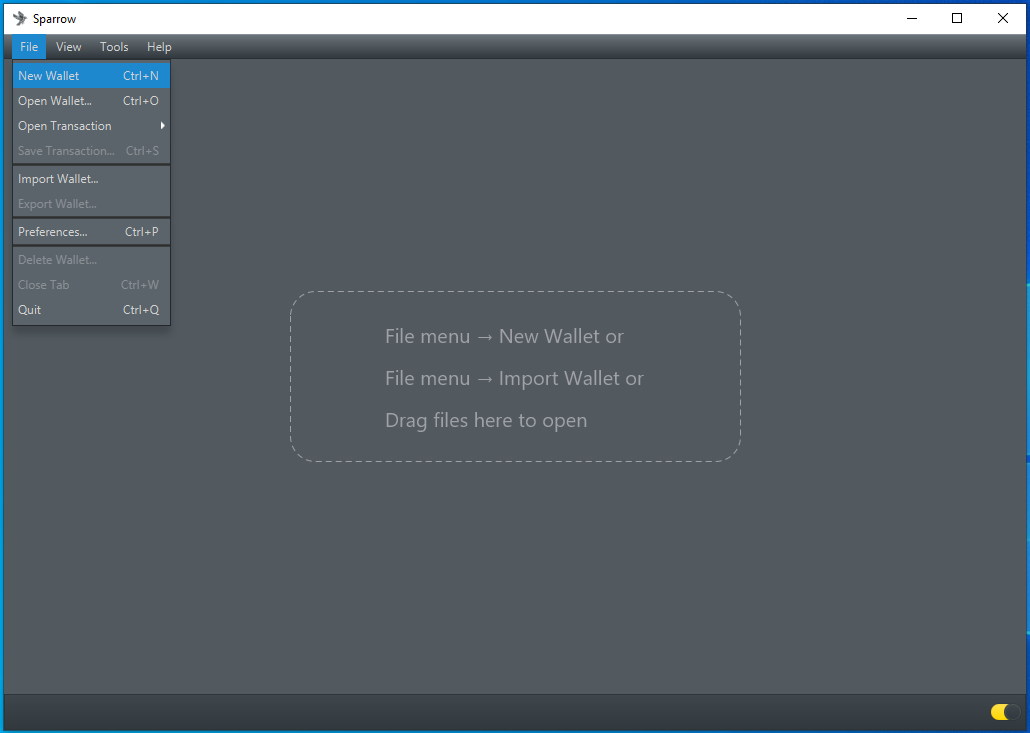This screenshot has width=1030, height=733.
Task: Minimize the Sparrow window
Action: (x=912, y=18)
